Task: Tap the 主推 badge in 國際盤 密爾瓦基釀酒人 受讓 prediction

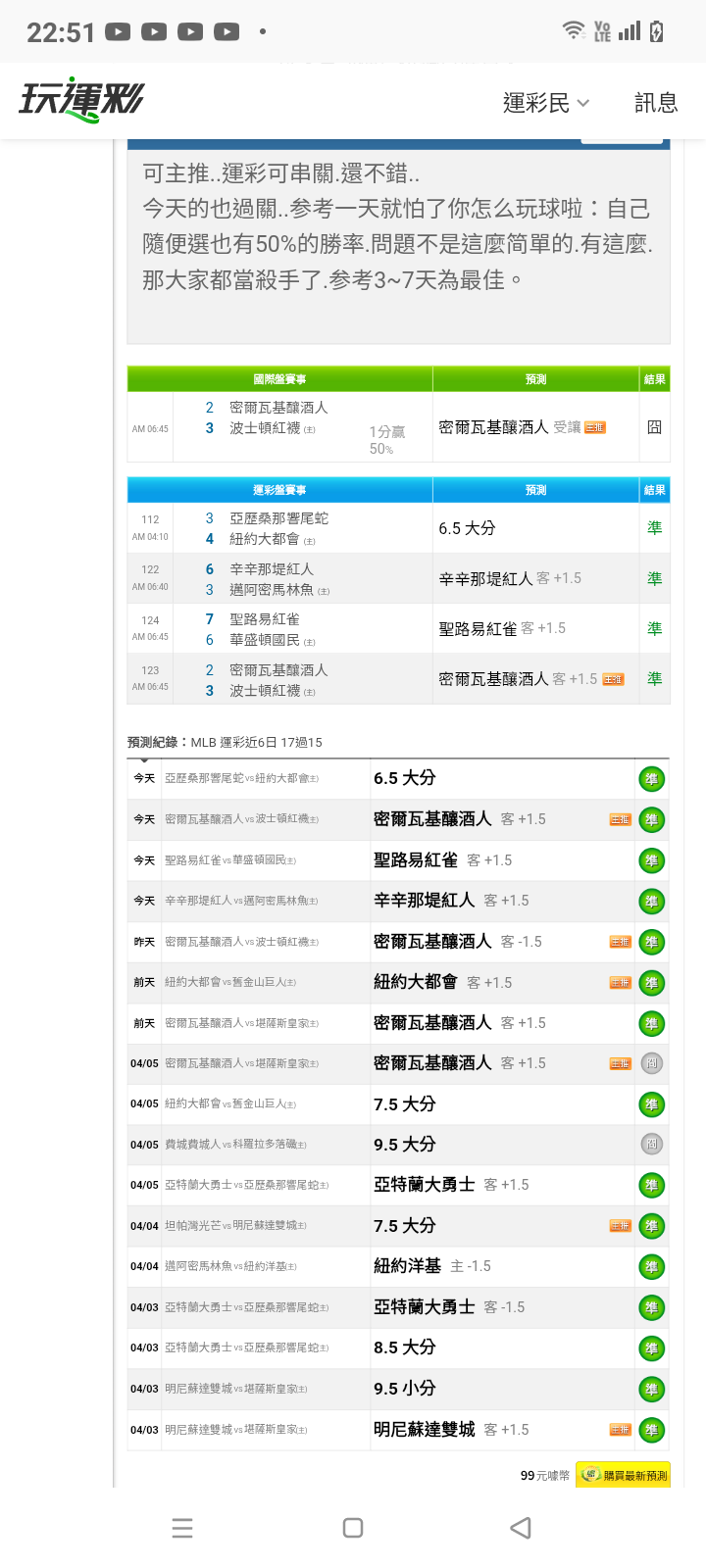Action: [595, 427]
